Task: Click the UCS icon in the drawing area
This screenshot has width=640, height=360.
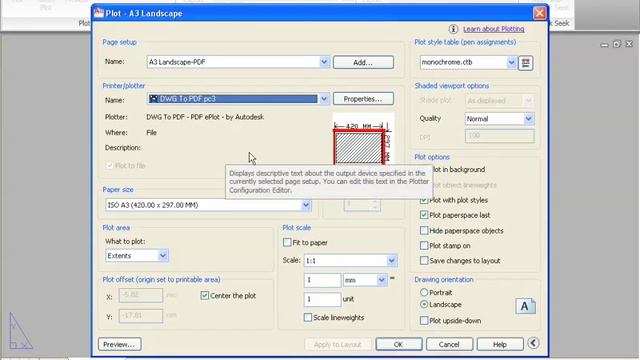Action: tap(20, 331)
